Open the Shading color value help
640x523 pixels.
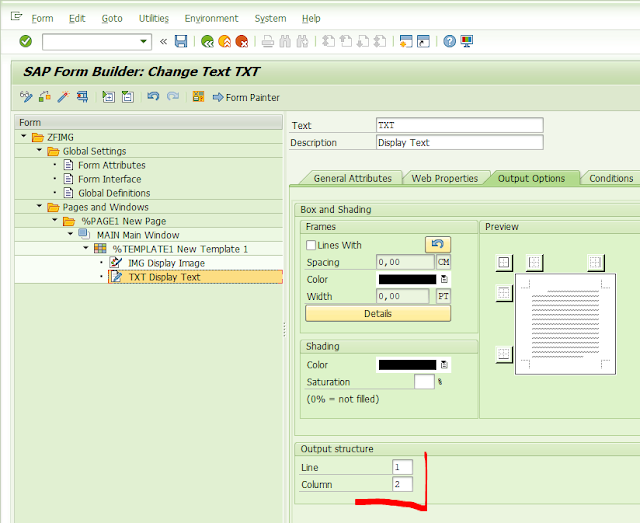tap(444, 365)
